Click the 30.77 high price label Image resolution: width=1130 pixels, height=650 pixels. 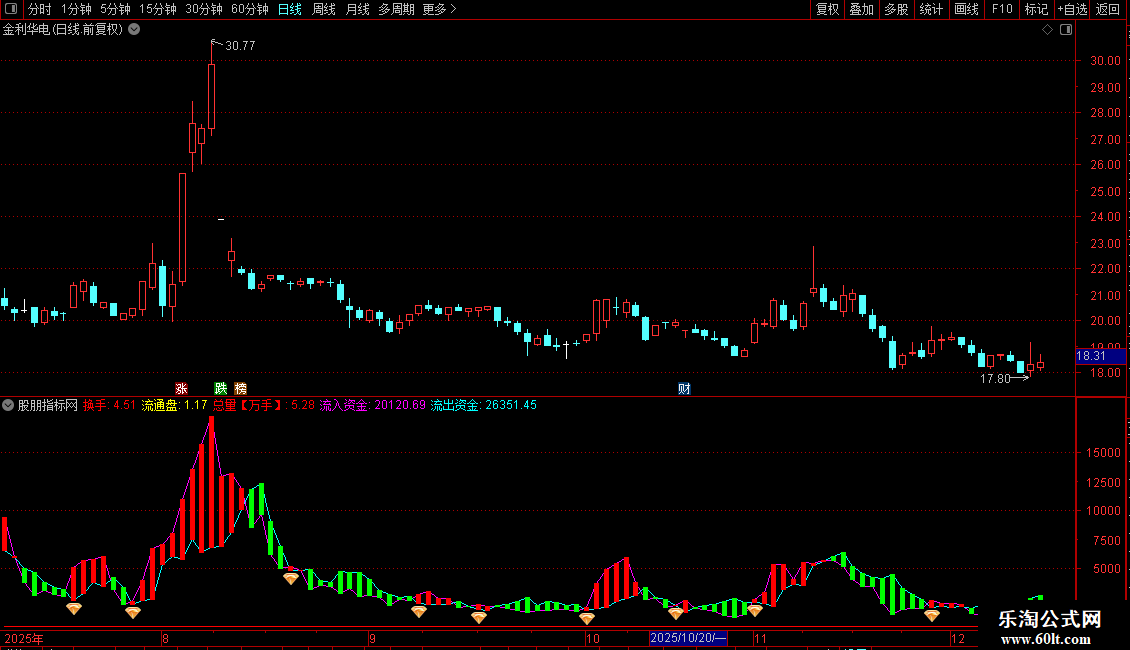coord(240,45)
